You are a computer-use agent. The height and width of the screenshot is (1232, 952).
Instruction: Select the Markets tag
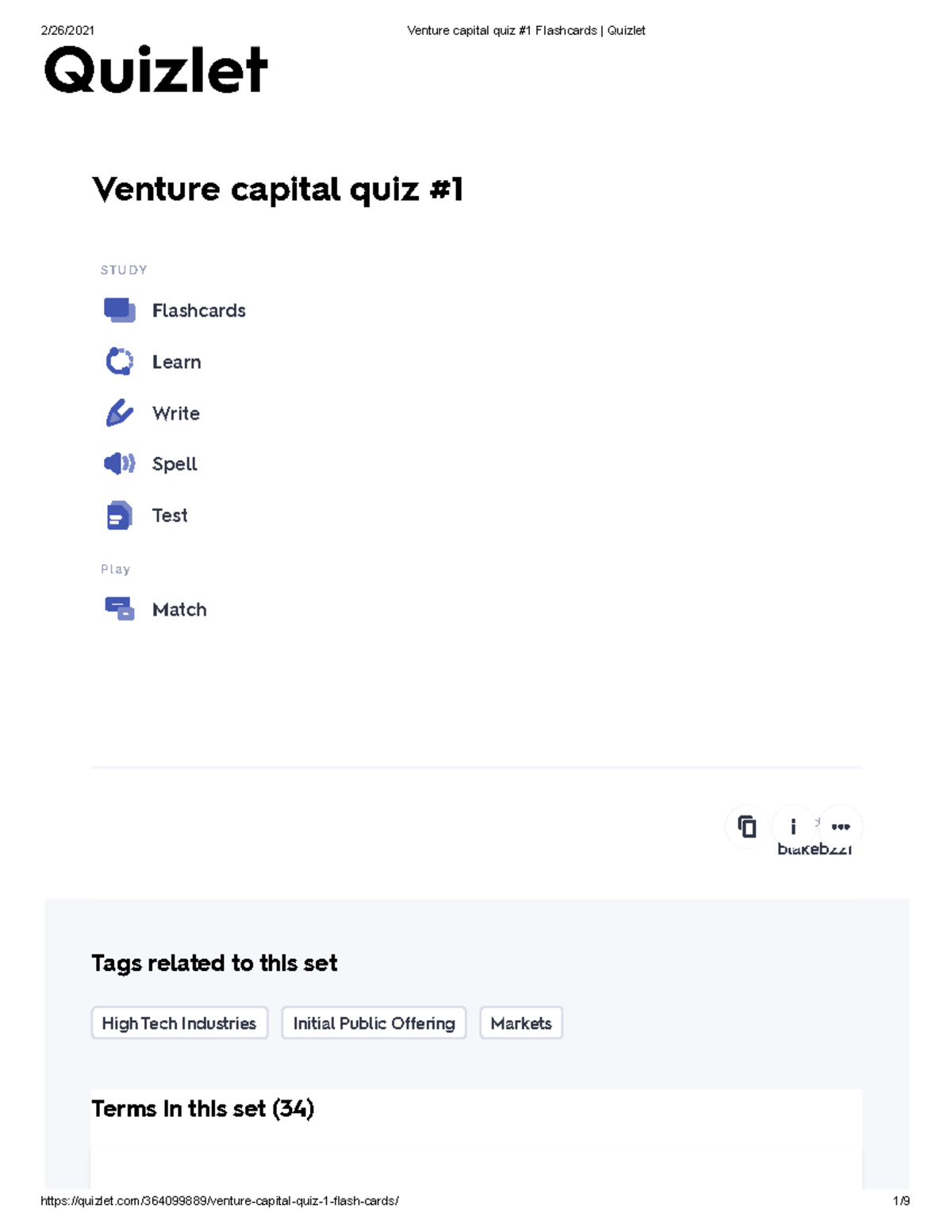pyautogui.click(x=521, y=1023)
